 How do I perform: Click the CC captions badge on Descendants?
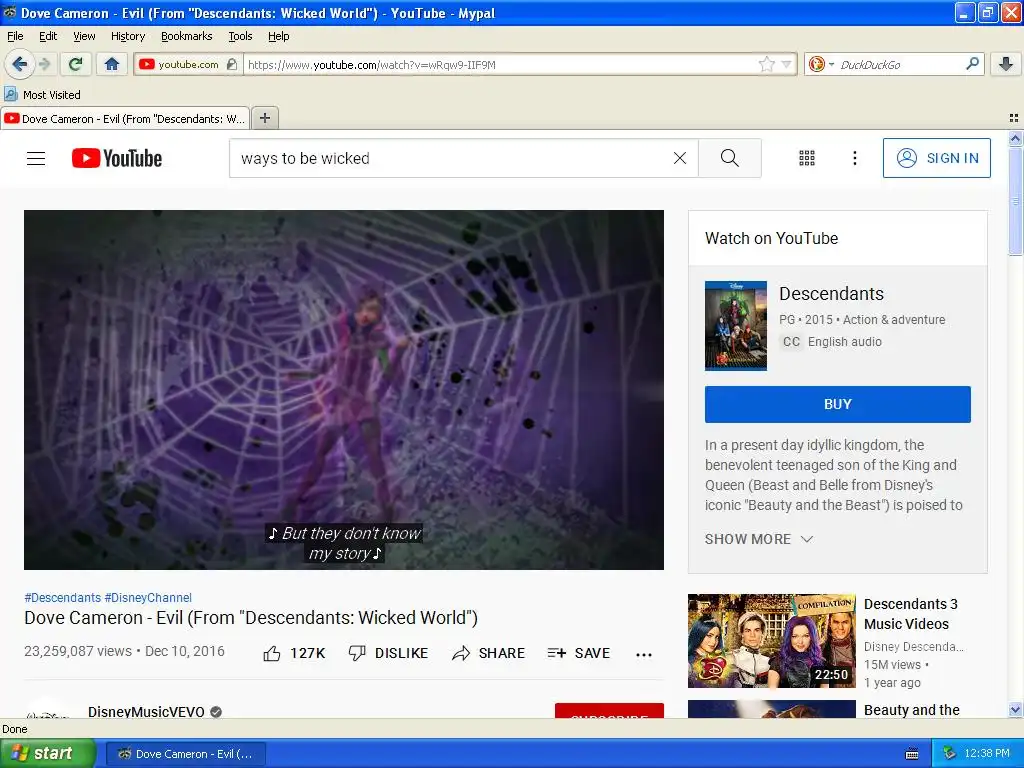point(791,342)
